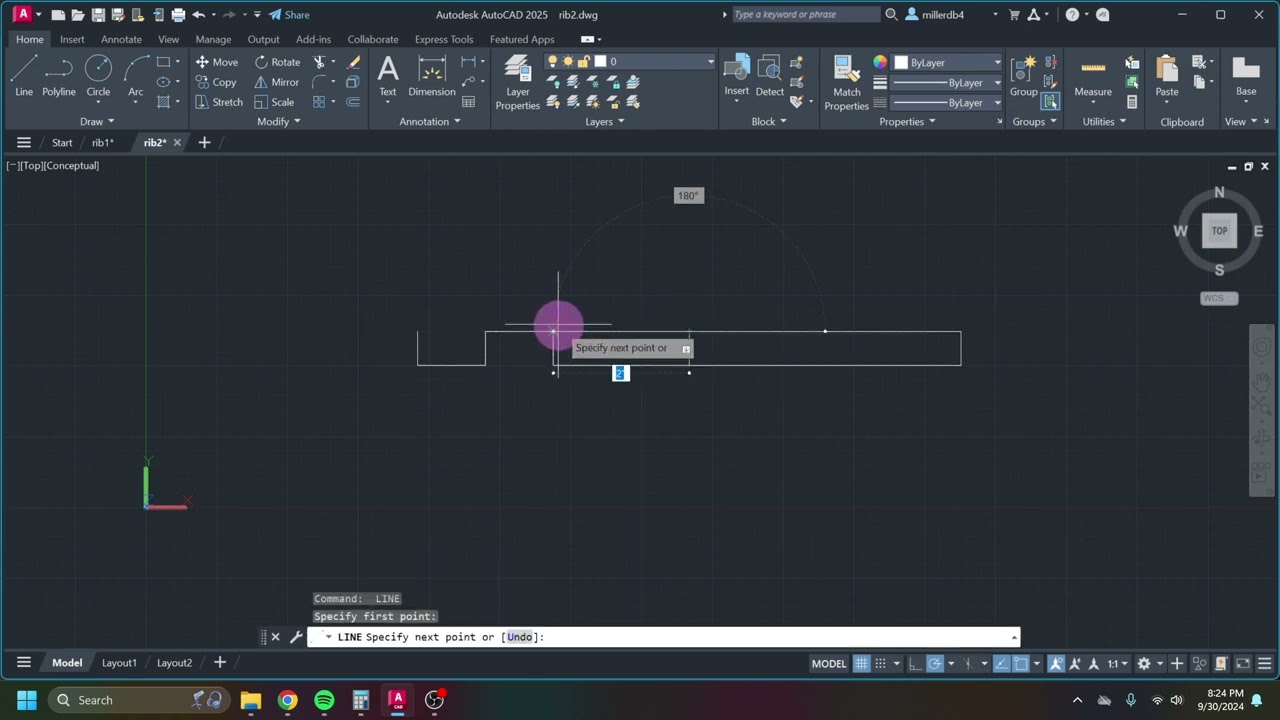
Task: Start the Dimension tool
Action: [432, 76]
